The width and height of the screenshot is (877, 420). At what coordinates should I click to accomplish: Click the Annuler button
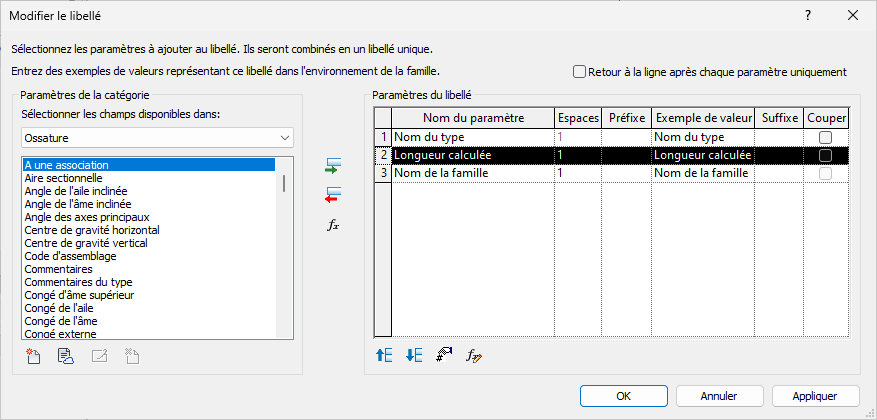point(719,396)
